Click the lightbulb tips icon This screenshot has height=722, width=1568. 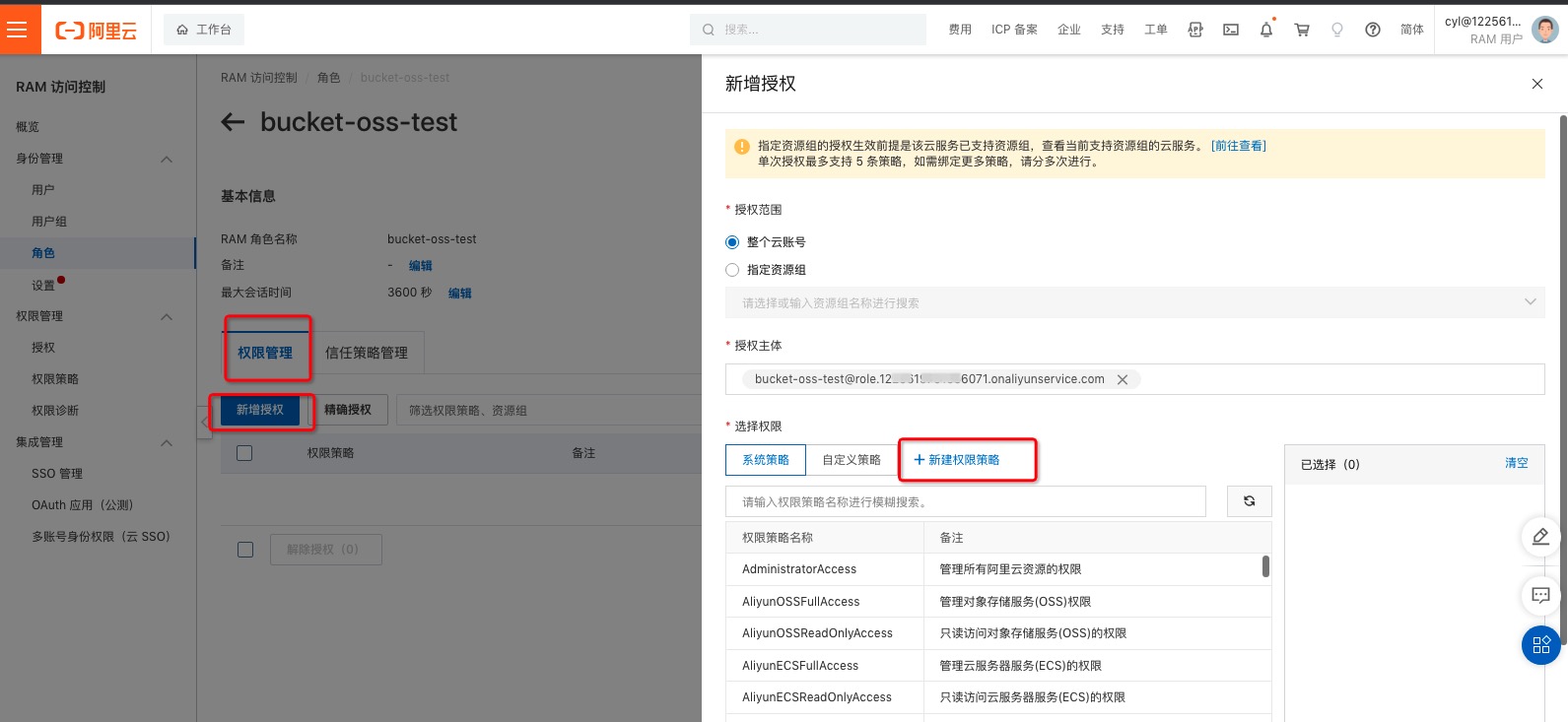pyautogui.click(x=1337, y=30)
